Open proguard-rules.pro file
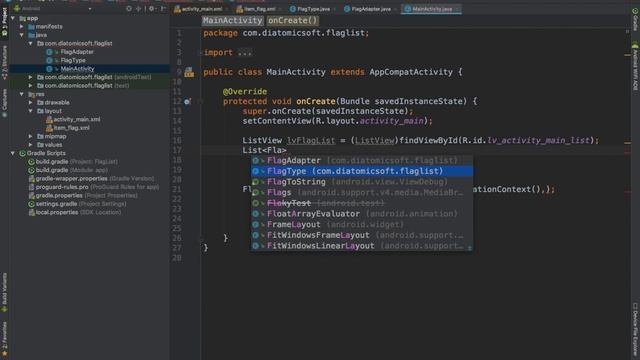 [97, 187]
